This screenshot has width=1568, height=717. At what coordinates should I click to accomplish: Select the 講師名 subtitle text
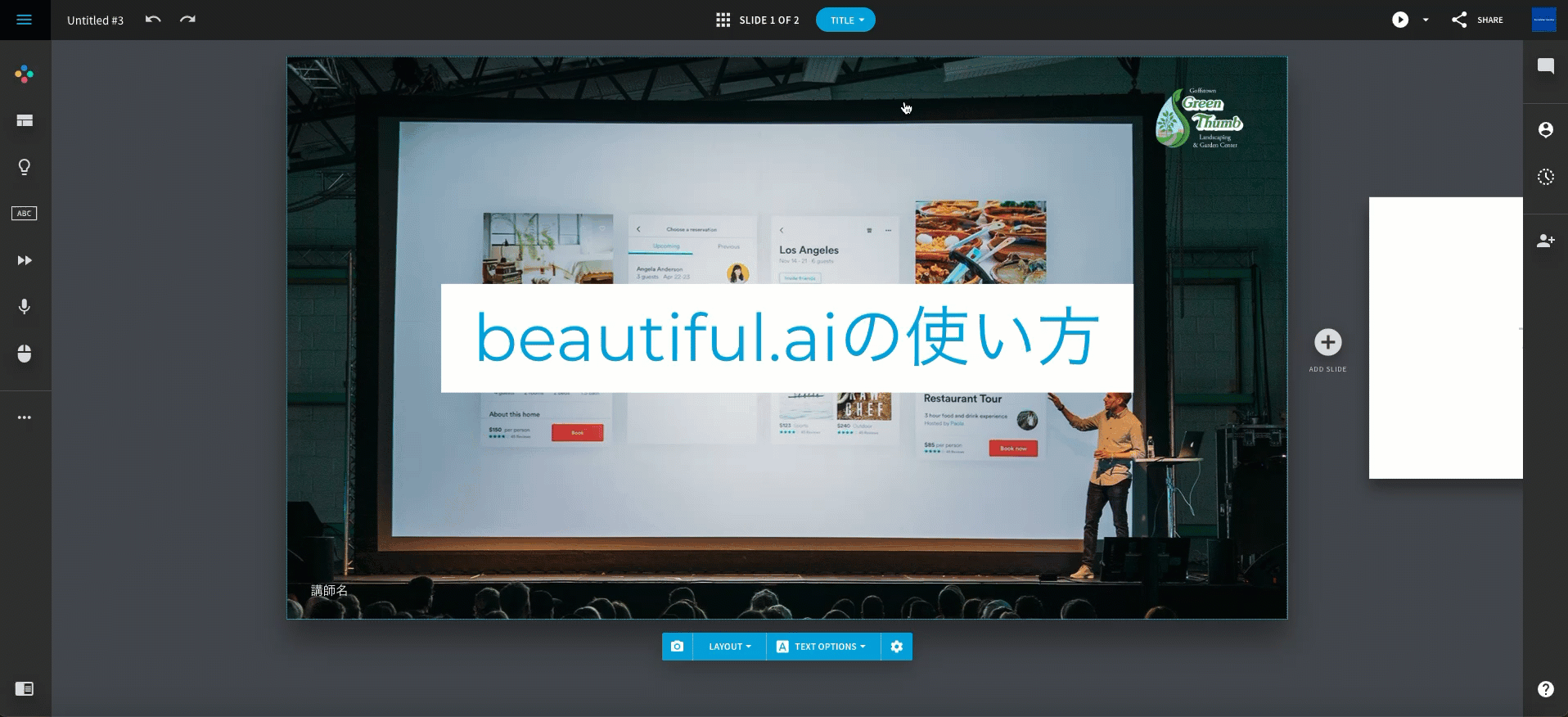coord(329,590)
